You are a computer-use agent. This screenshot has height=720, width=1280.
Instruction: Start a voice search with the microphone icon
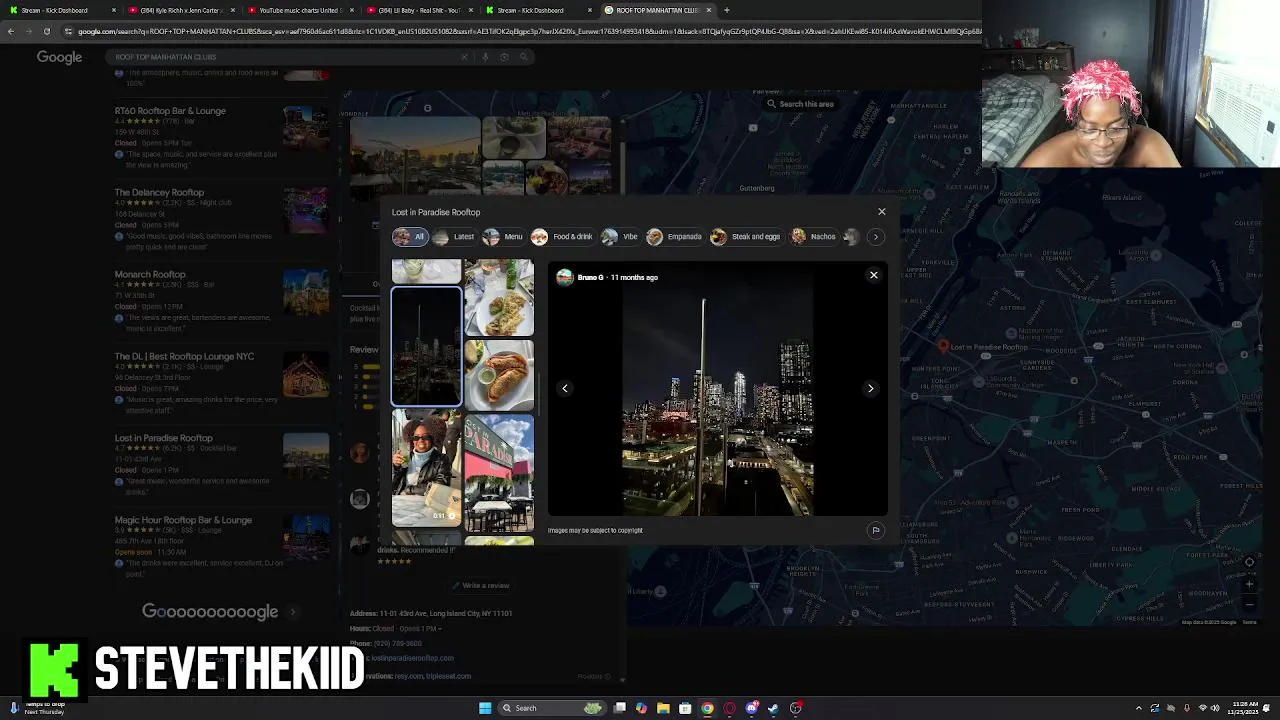pos(485,57)
